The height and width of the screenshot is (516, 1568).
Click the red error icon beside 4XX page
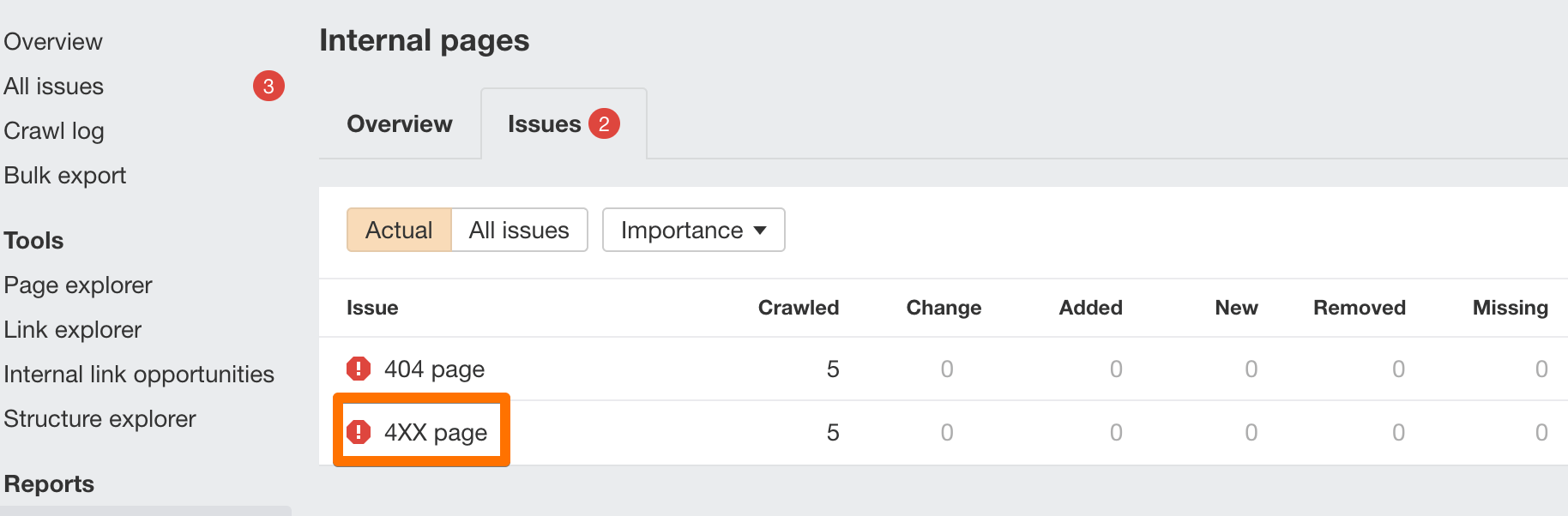(358, 432)
